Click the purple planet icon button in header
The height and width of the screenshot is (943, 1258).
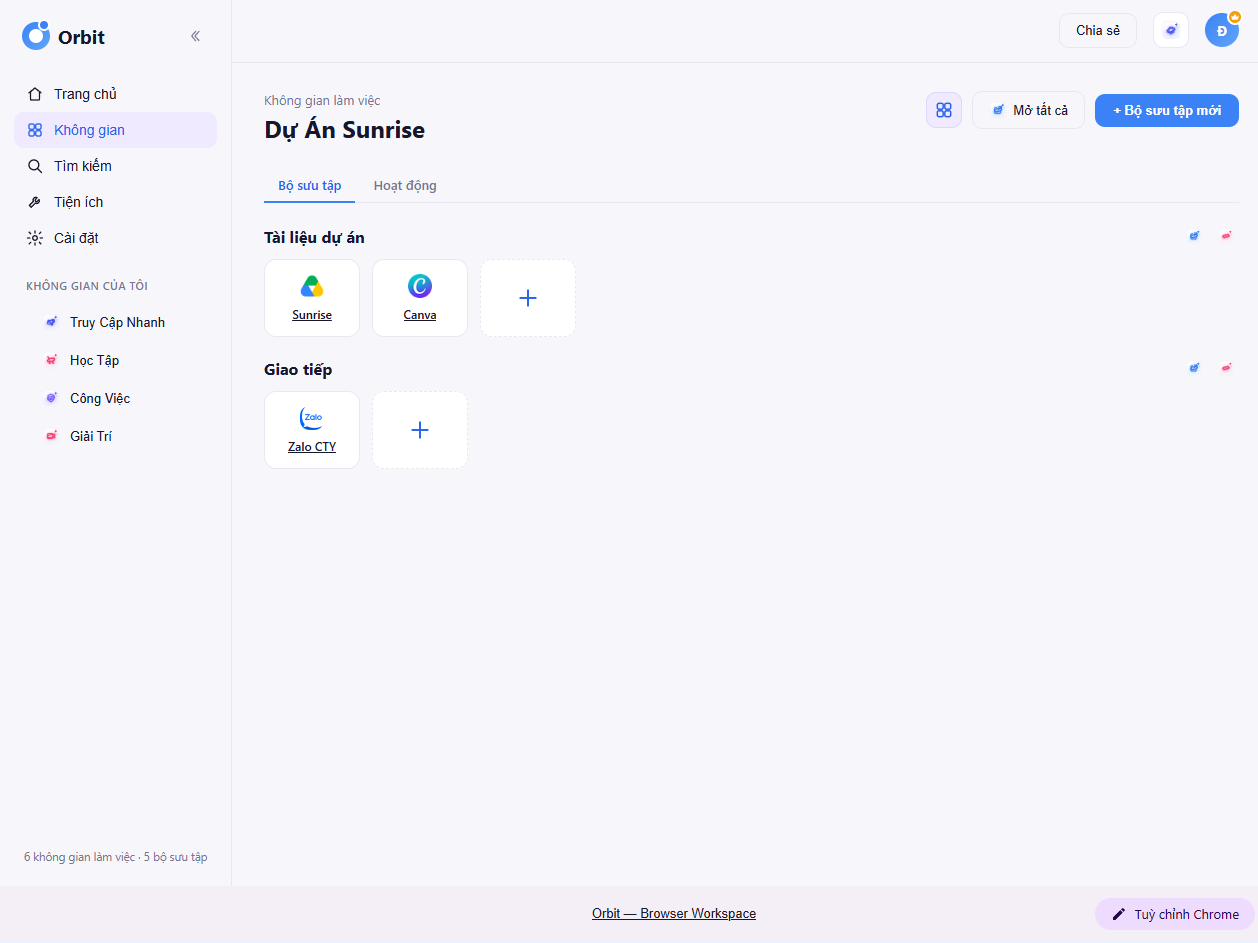1171,30
